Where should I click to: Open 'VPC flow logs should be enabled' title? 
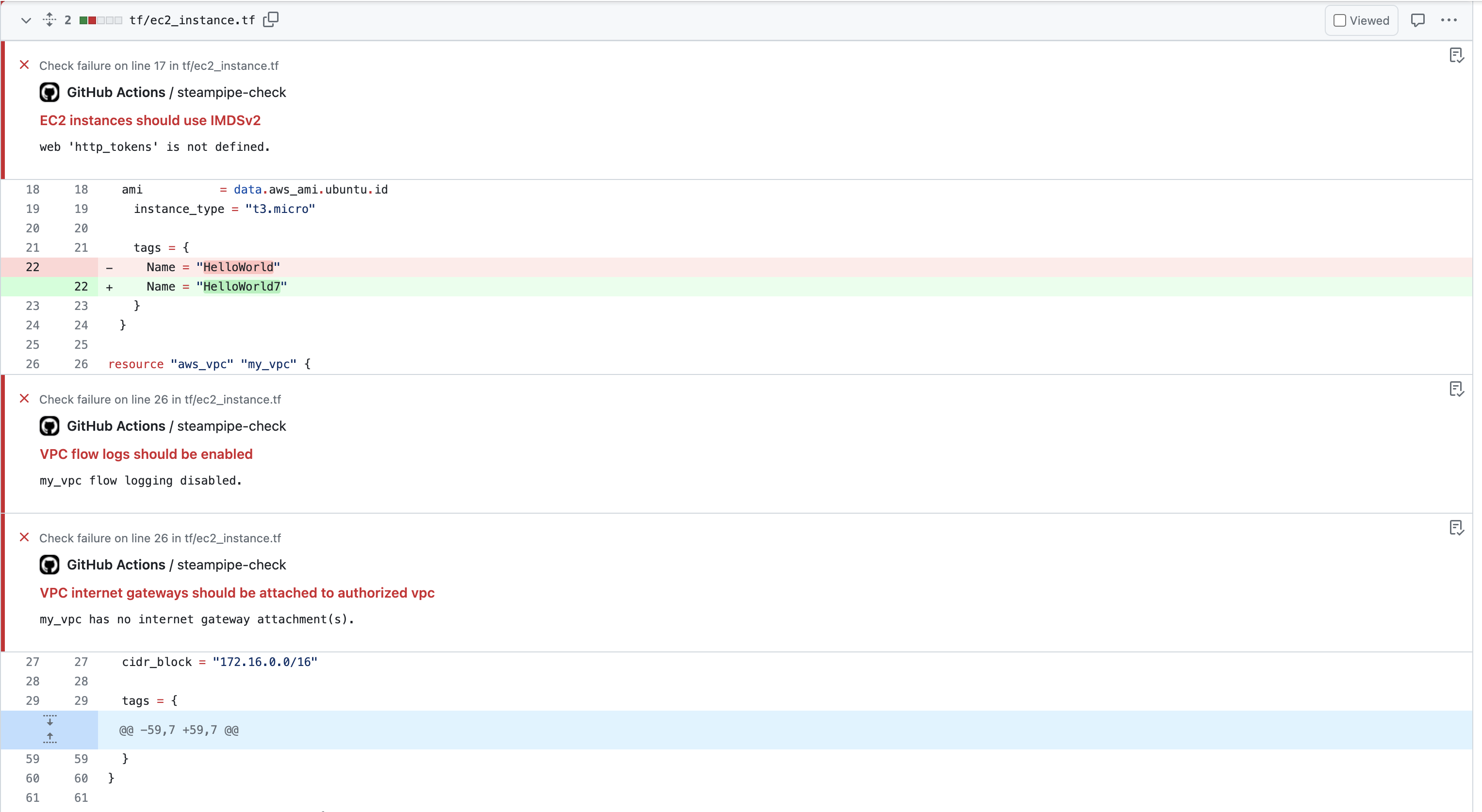pyautogui.click(x=146, y=454)
